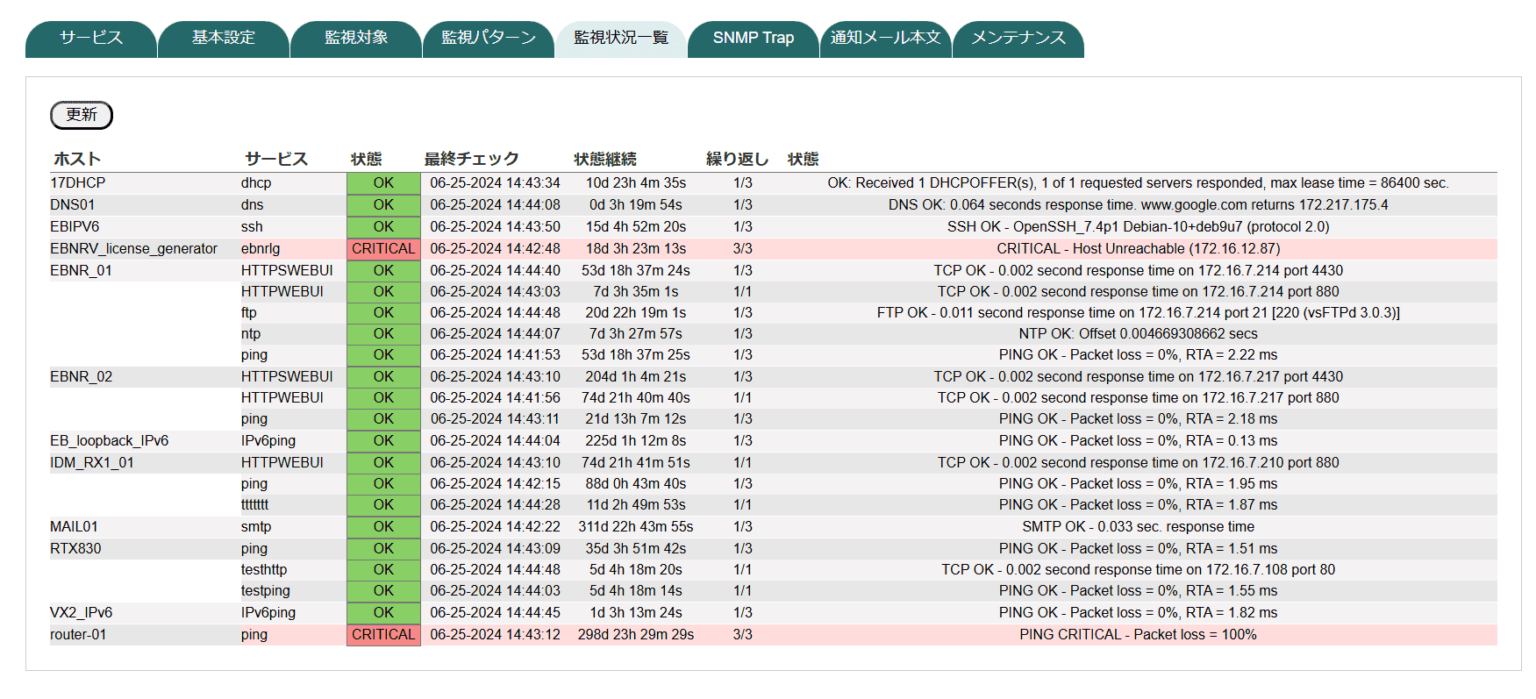Viewport: 1536px width, 699px height.
Task: Switch to the 基本設定 tab
Action: click(223, 38)
